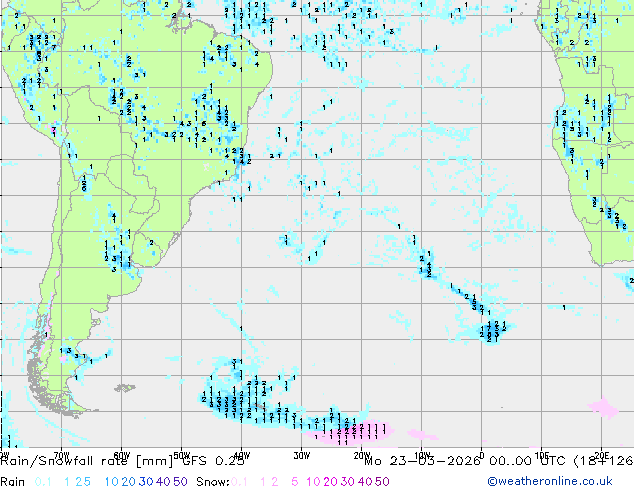Click the 10W longitude axis label
The width and height of the screenshot is (634, 490).
click(422, 455)
